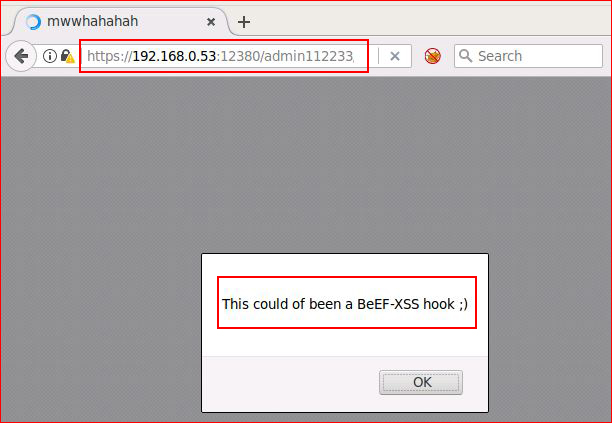Click the https:// scheme in the URL bar

click(109, 57)
